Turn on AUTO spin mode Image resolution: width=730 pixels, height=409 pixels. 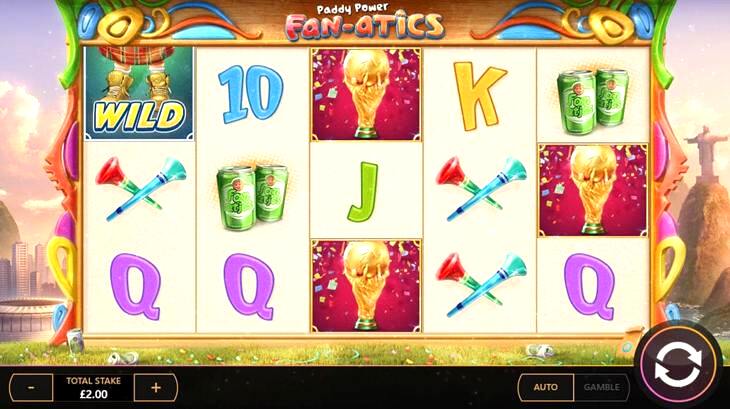point(546,387)
